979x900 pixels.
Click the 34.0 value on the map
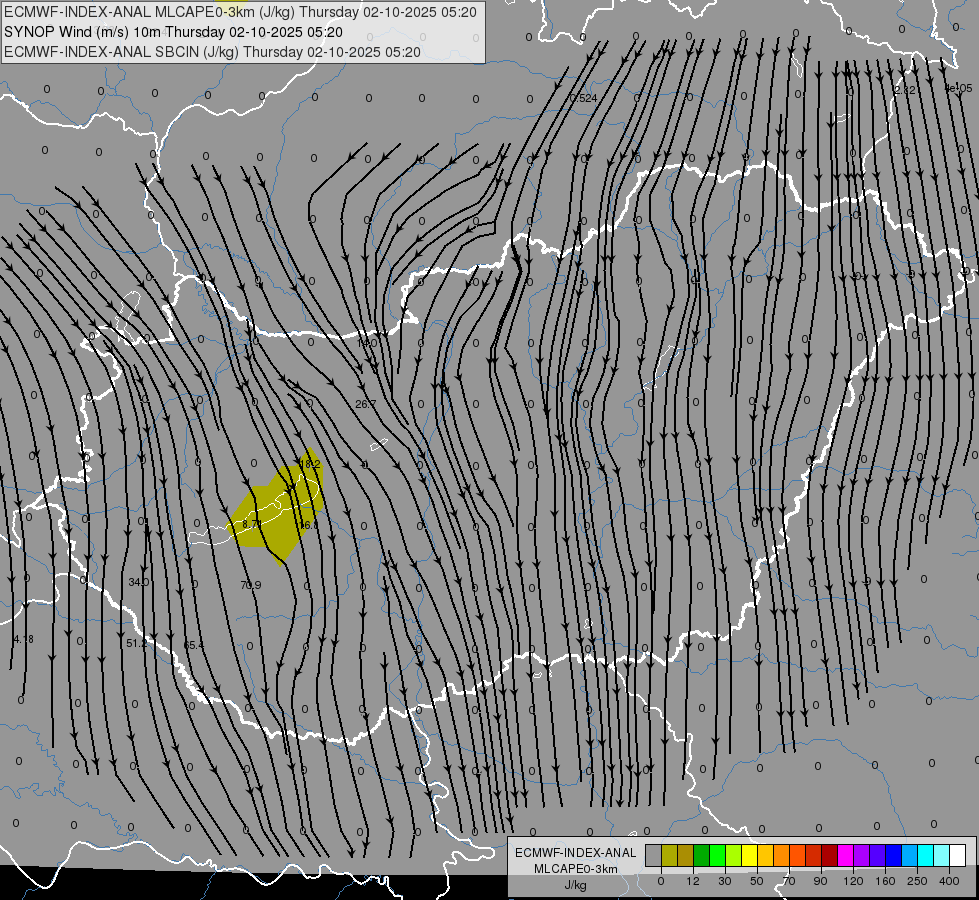coord(139,582)
